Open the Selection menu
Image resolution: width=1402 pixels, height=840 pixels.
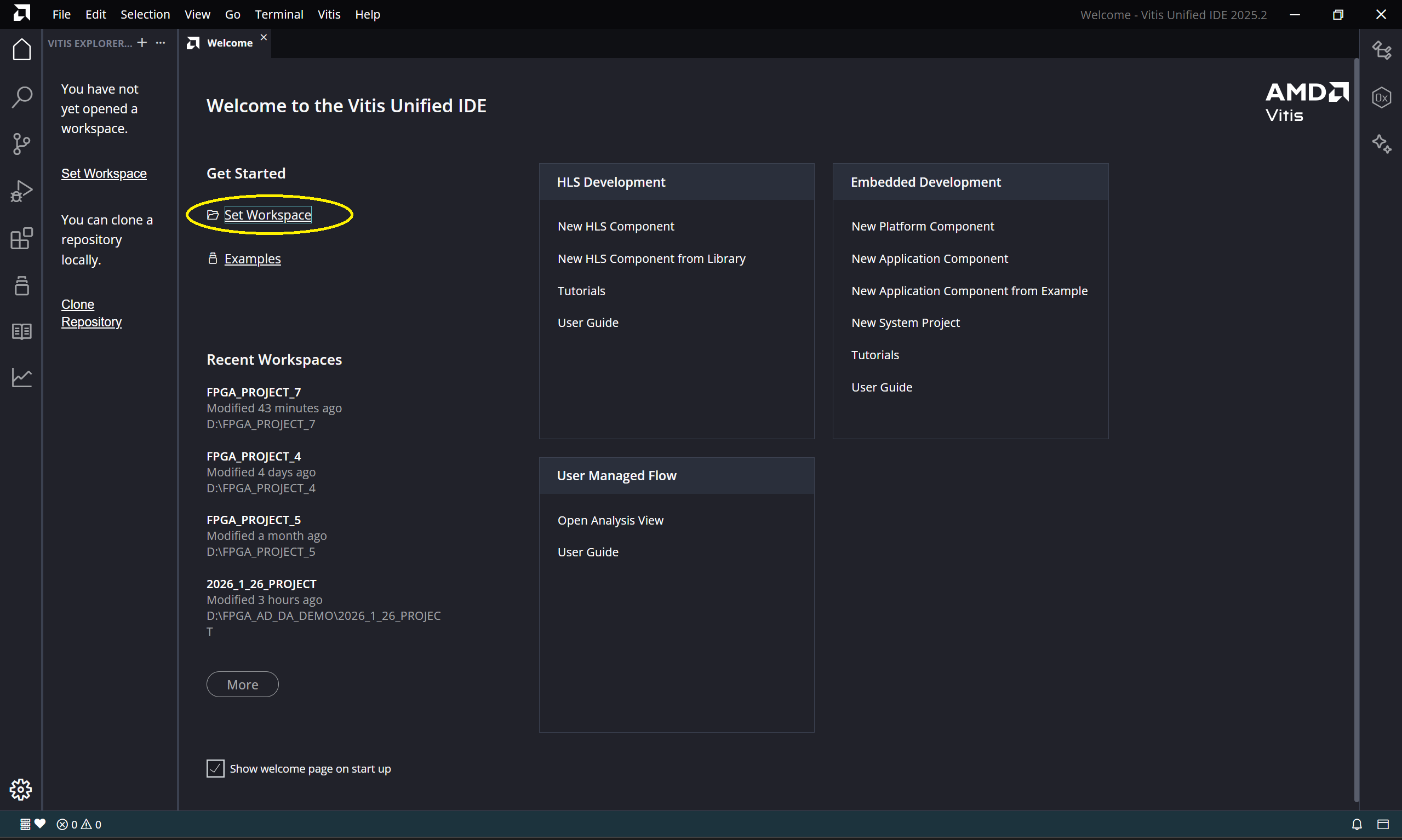tap(145, 14)
